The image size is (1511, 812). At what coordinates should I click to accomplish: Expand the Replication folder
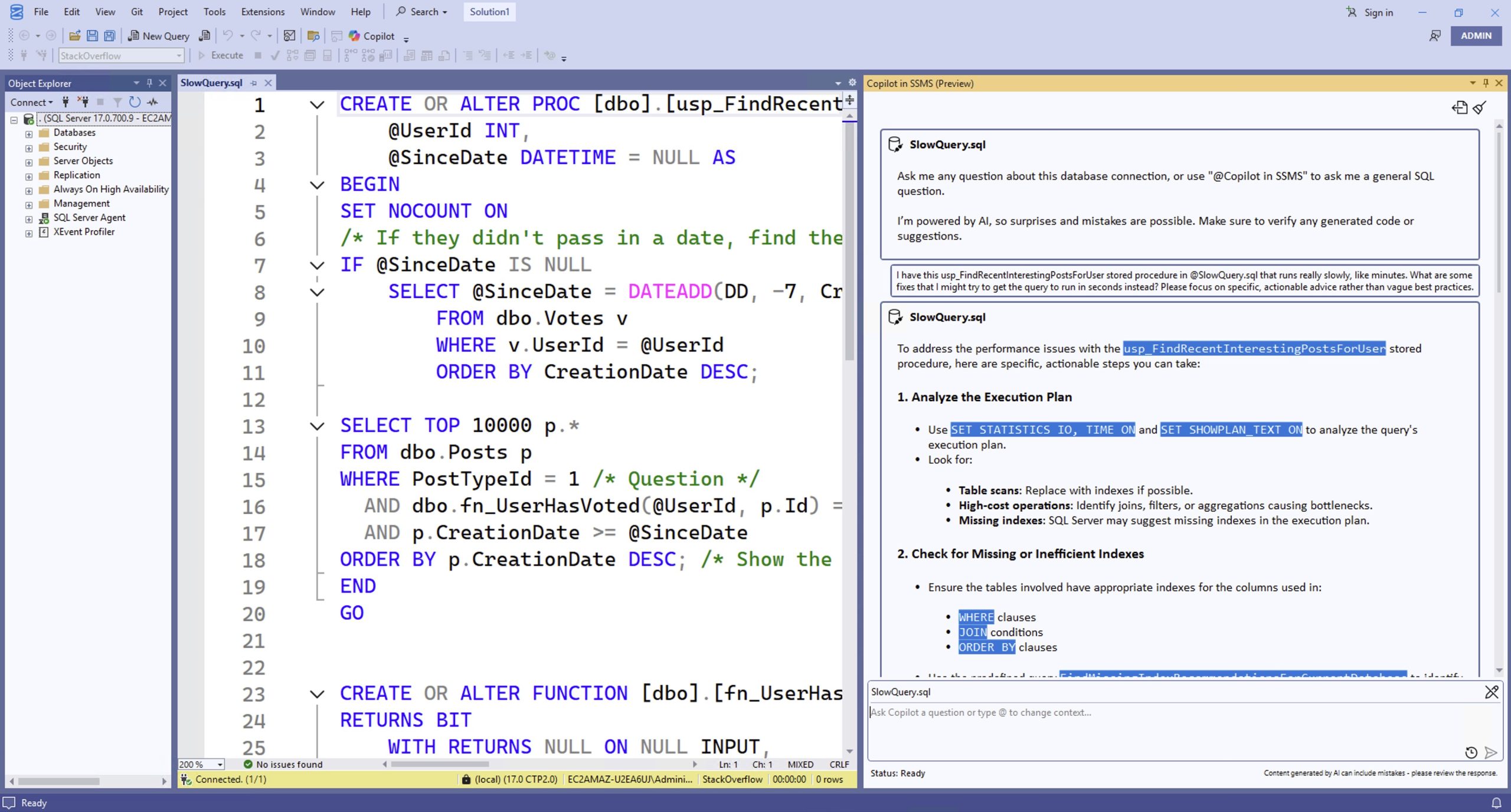pyautogui.click(x=28, y=176)
